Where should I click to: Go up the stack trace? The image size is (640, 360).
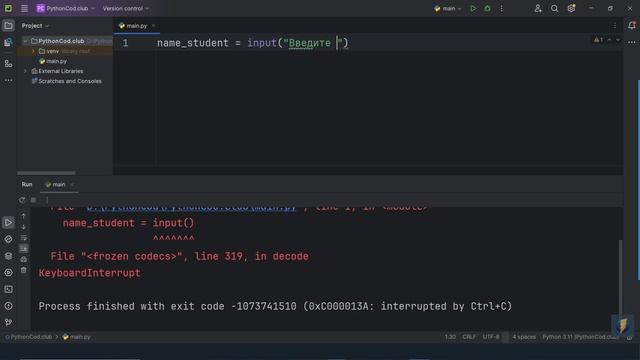click(24, 216)
